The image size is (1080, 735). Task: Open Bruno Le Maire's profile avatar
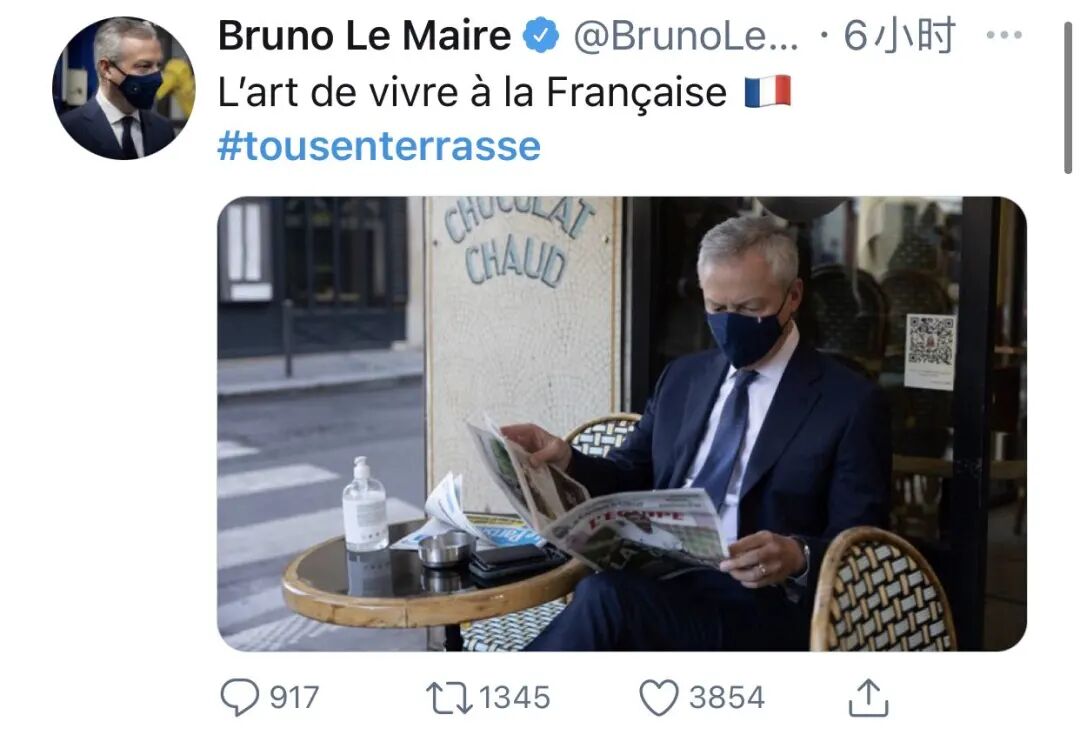(x=123, y=88)
